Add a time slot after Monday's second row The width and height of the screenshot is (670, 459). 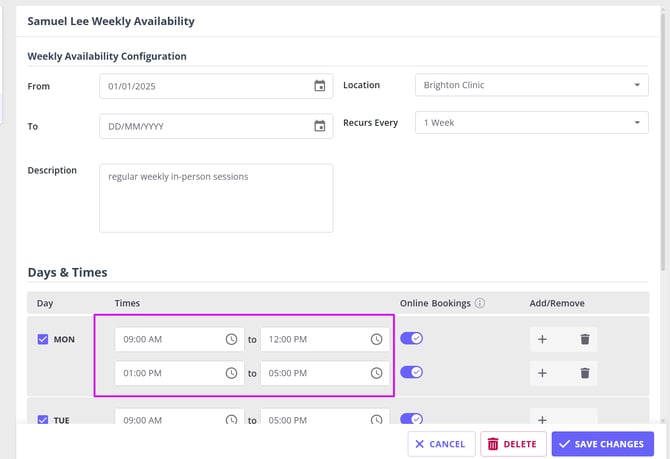point(542,373)
